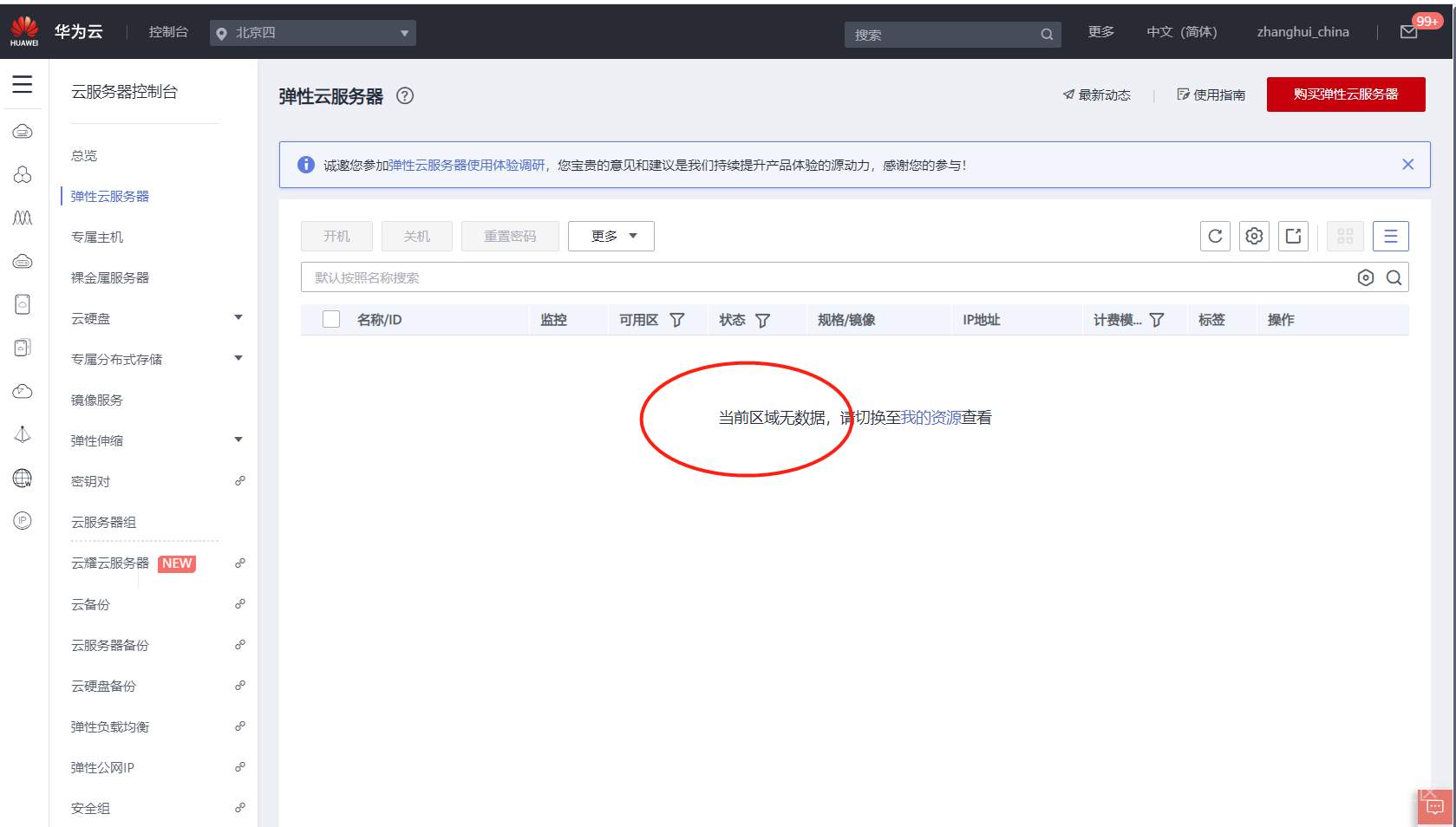Open 裸金属服务器 in the sidebar
The width and height of the screenshot is (1456, 827).
point(110,278)
